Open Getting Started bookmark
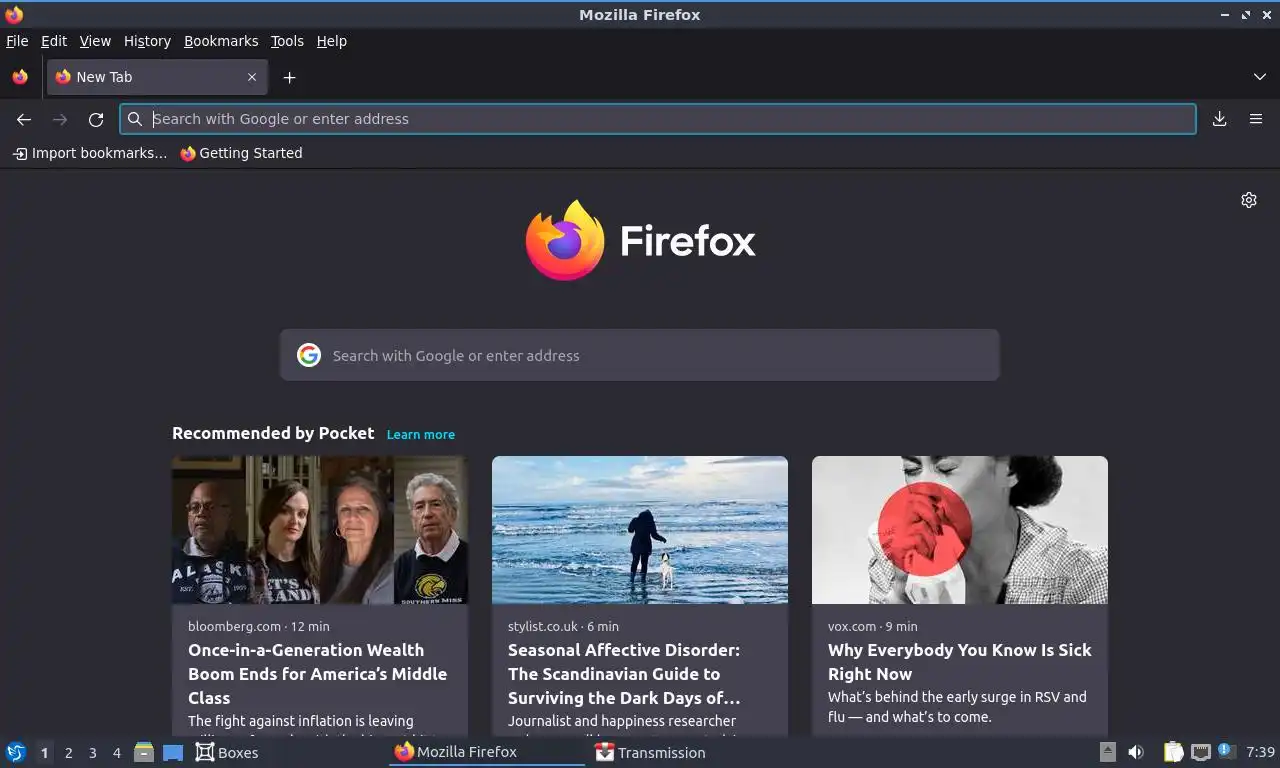This screenshot has height=768, width=1280. 241,153
